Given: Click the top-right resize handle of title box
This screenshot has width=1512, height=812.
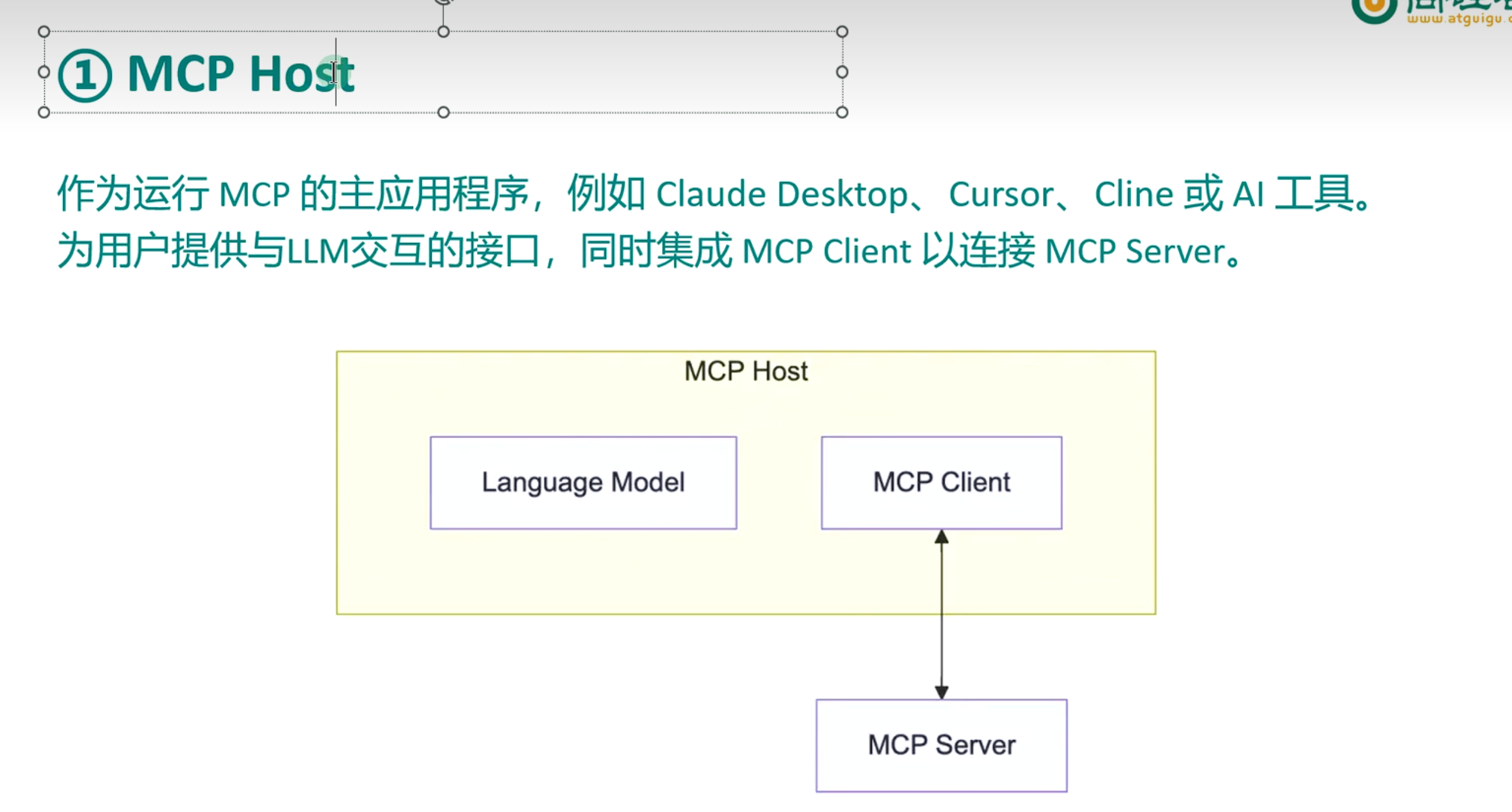Looking at the screenshot, I should tap(842, 31).
